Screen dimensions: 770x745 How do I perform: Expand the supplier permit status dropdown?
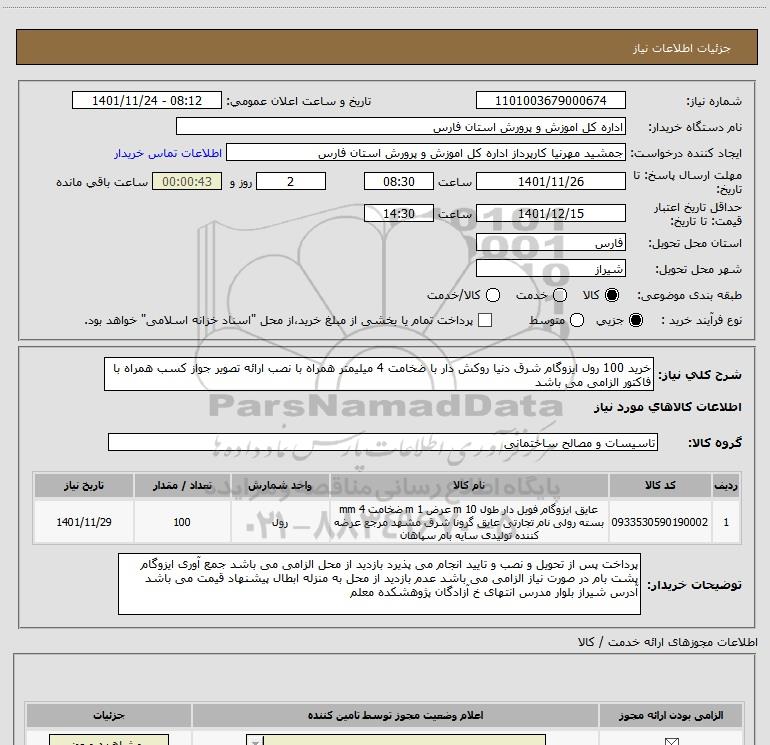coord(254,740)
